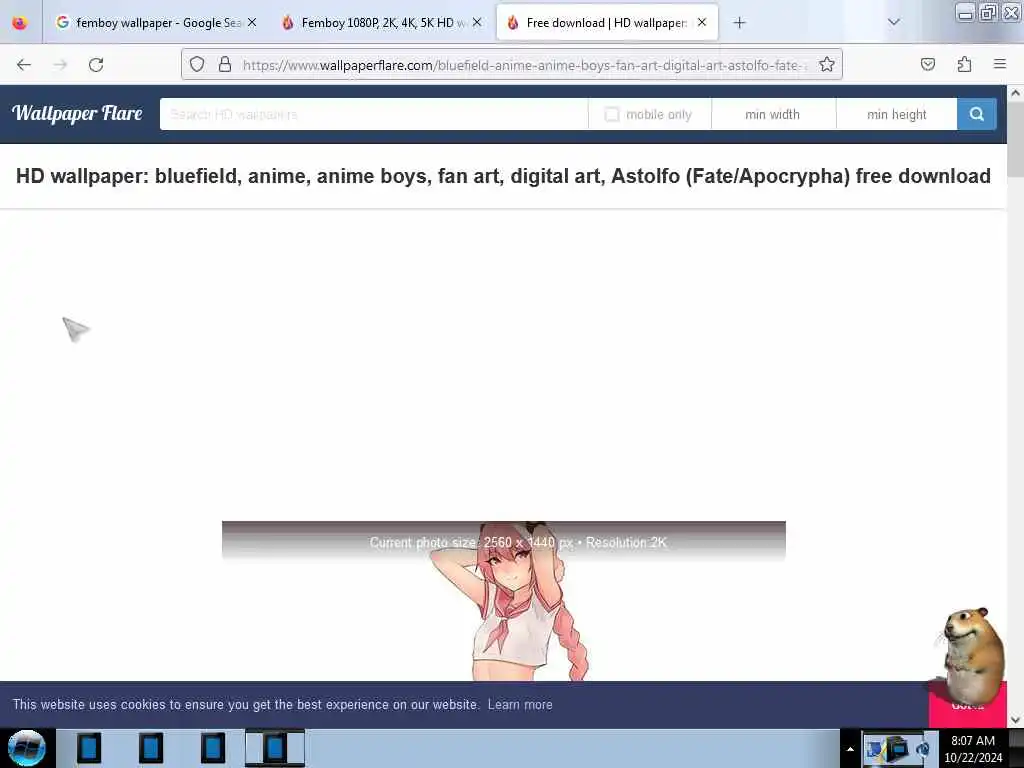Show hidden system tray icons arrow

[850, 749]
